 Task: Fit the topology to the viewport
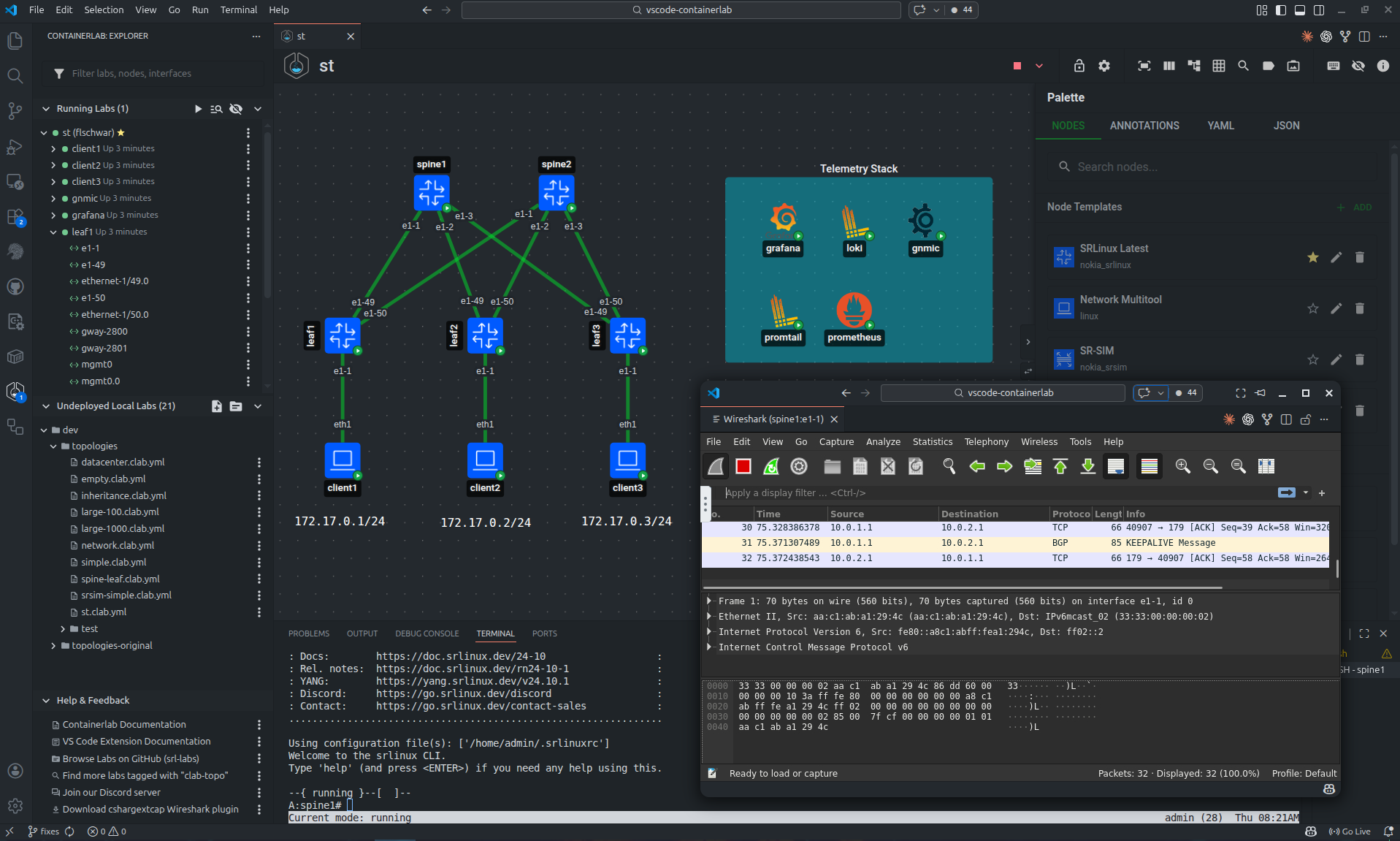[x=1144, y=66]
